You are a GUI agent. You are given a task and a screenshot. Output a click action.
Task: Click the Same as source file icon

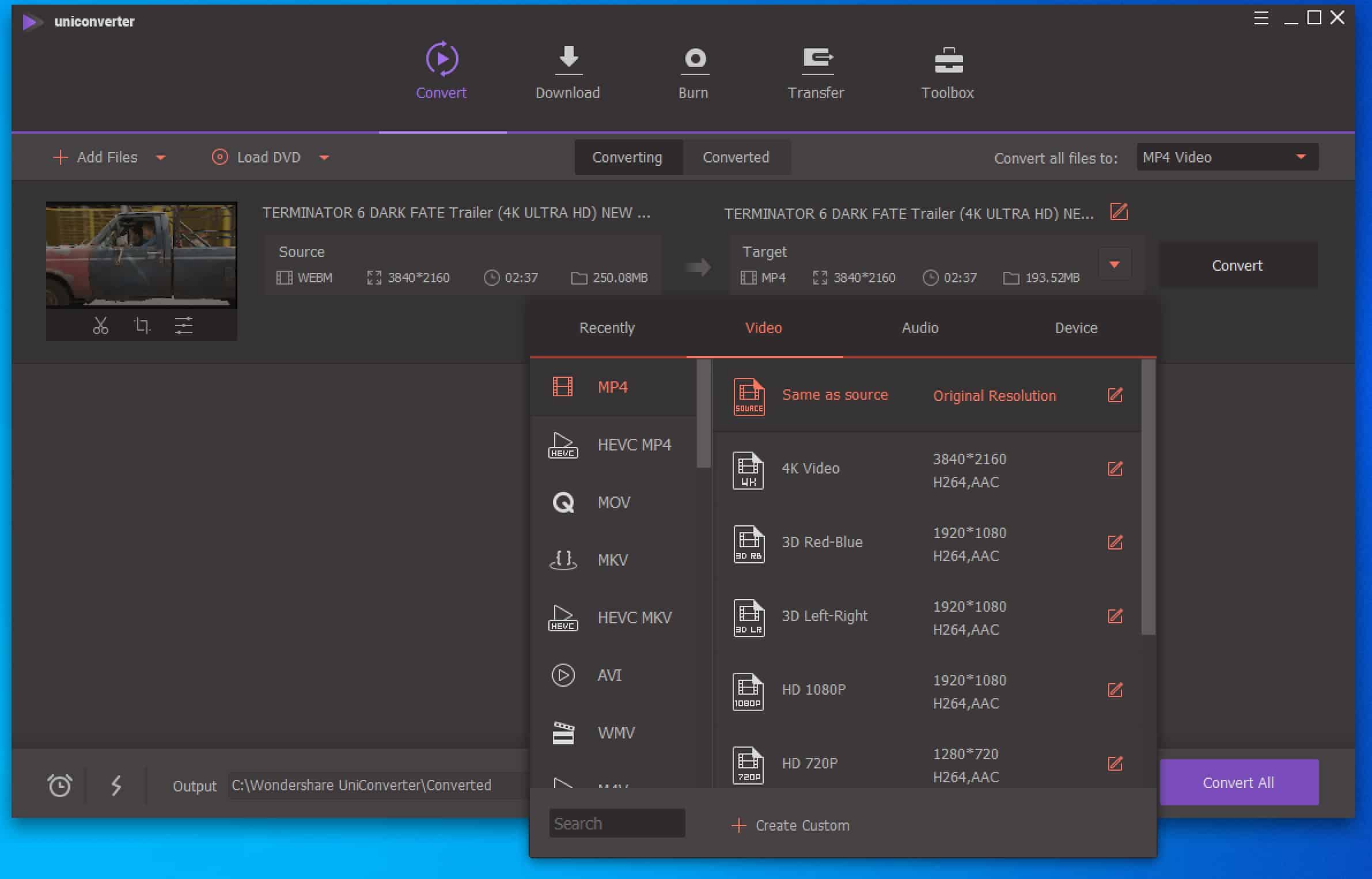click(749, 396)
